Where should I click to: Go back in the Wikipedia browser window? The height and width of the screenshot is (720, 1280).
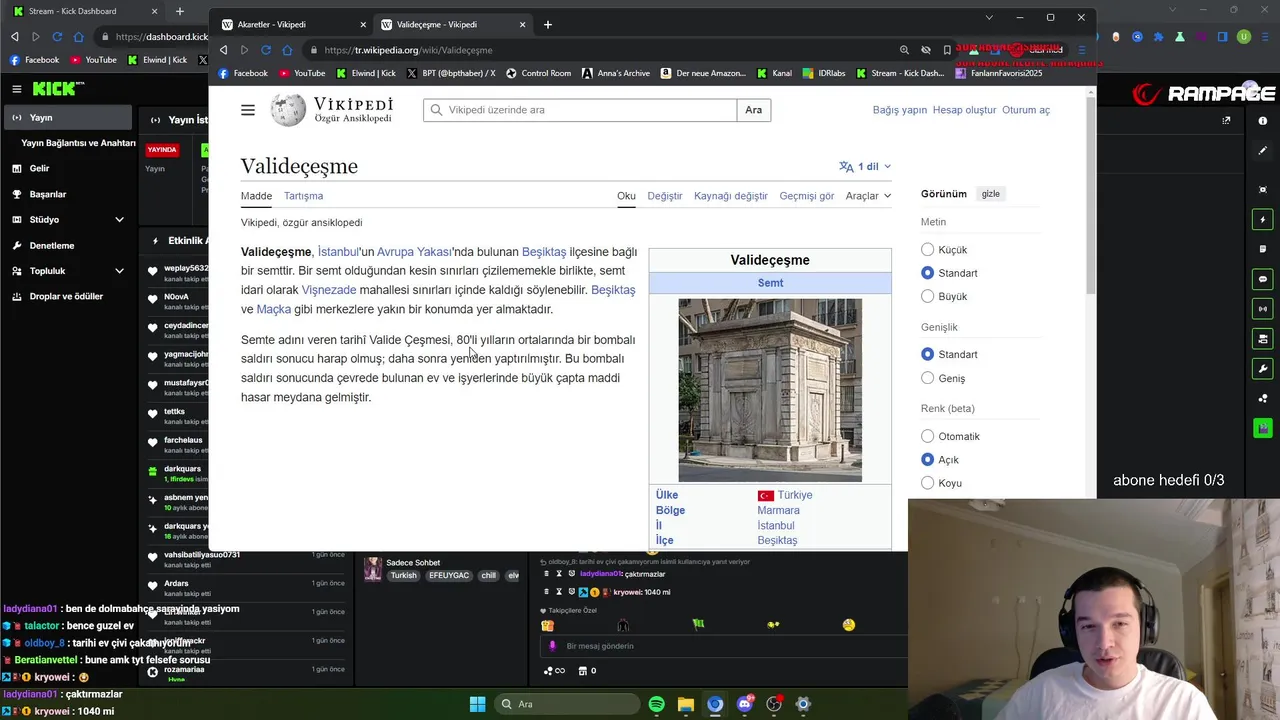[x=223, y=50]
